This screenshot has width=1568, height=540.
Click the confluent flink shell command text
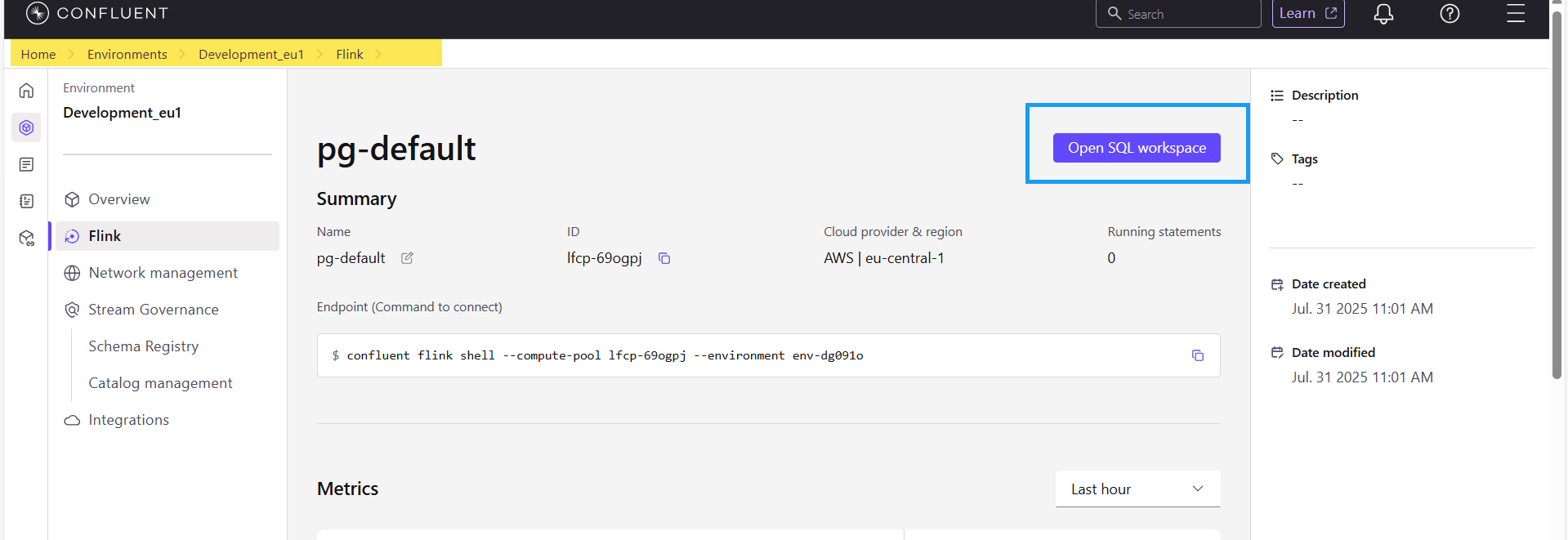[x=605, y=355]
